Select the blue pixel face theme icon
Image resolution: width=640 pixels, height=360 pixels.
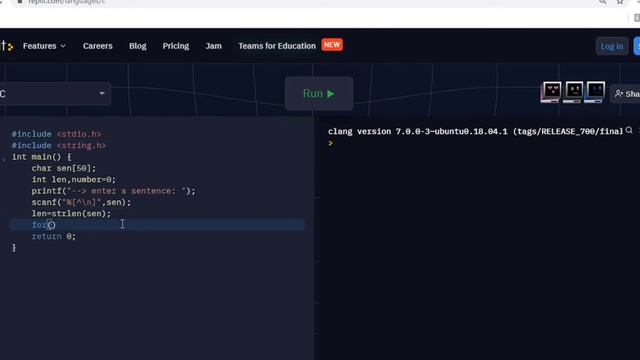(x=595, y=92)
